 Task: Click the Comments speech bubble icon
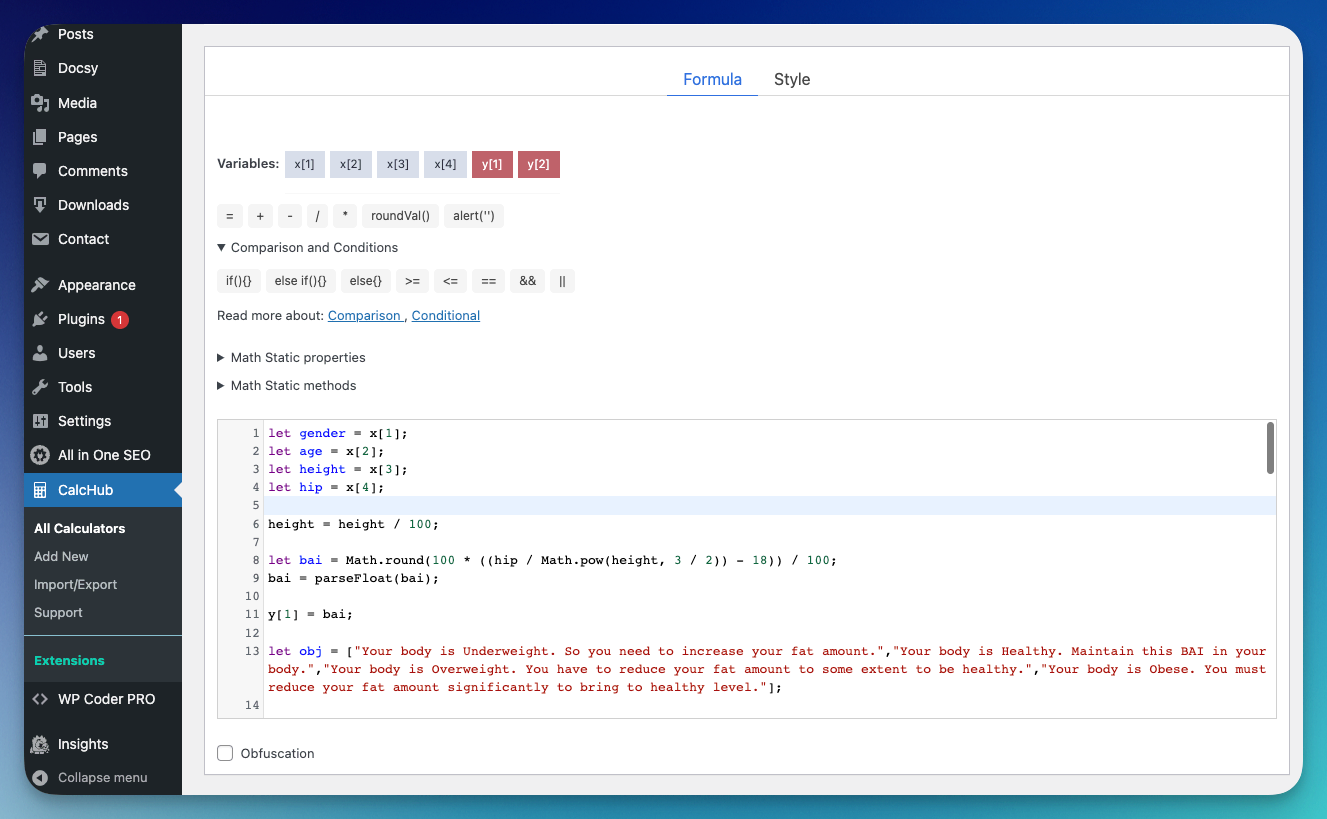coord(40,171)
